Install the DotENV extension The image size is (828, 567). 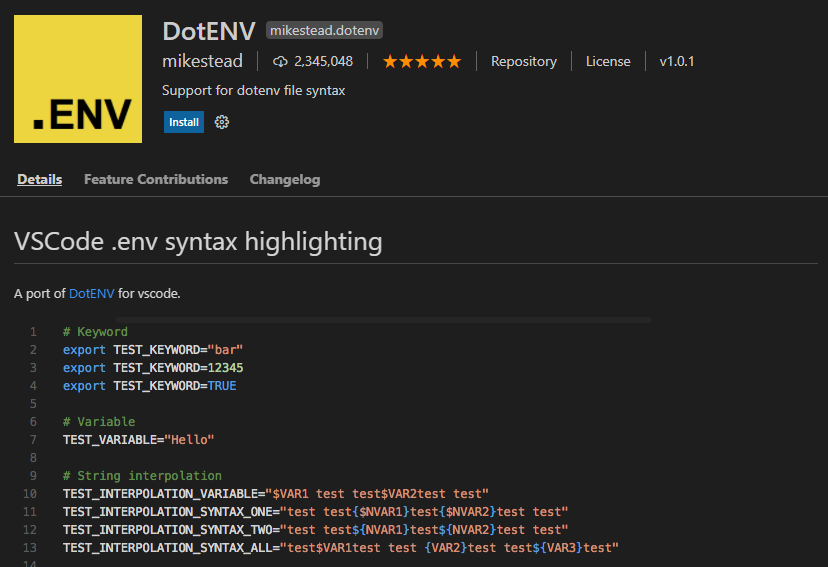coord(184,122)
